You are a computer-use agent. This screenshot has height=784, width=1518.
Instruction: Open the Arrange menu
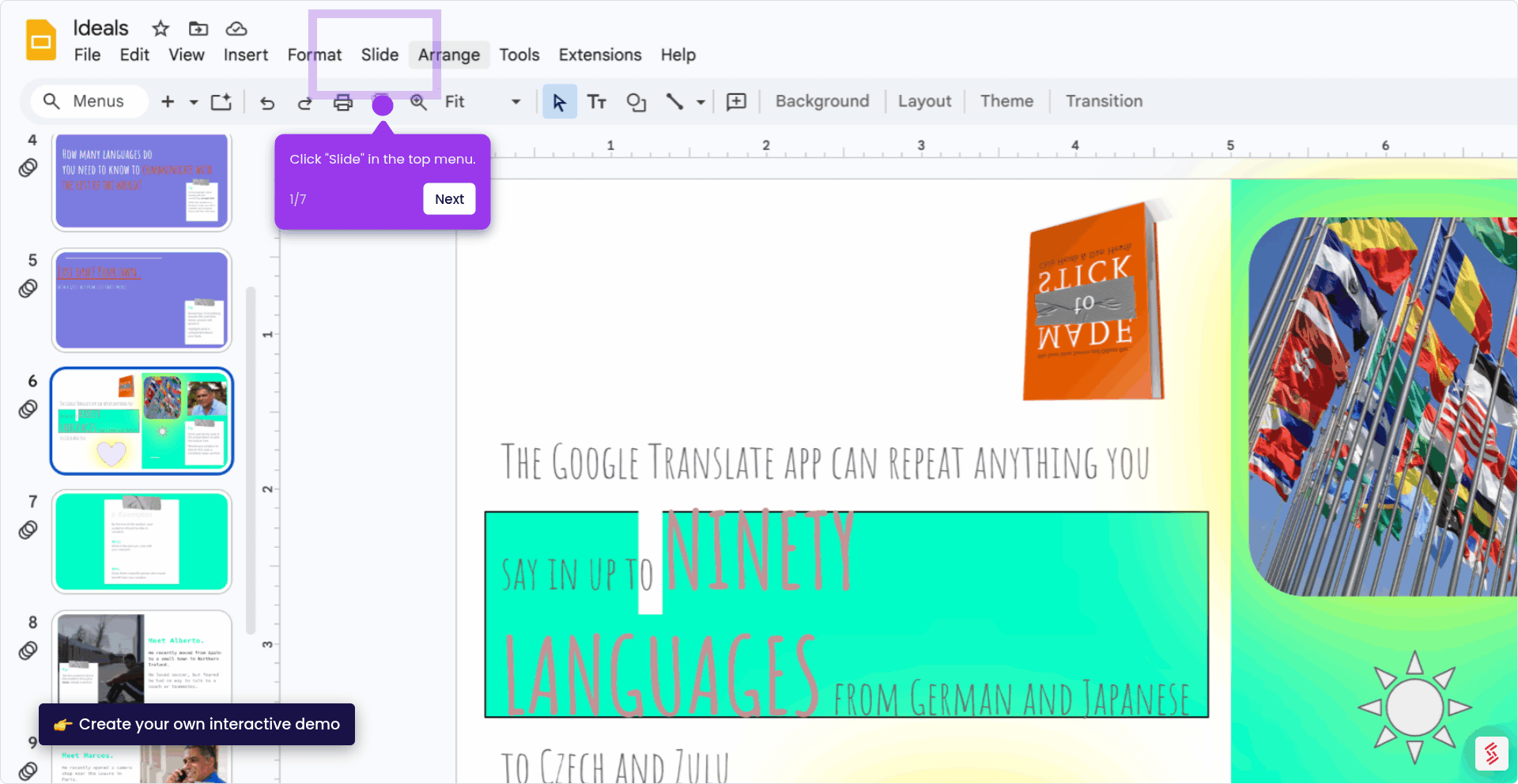449,55
